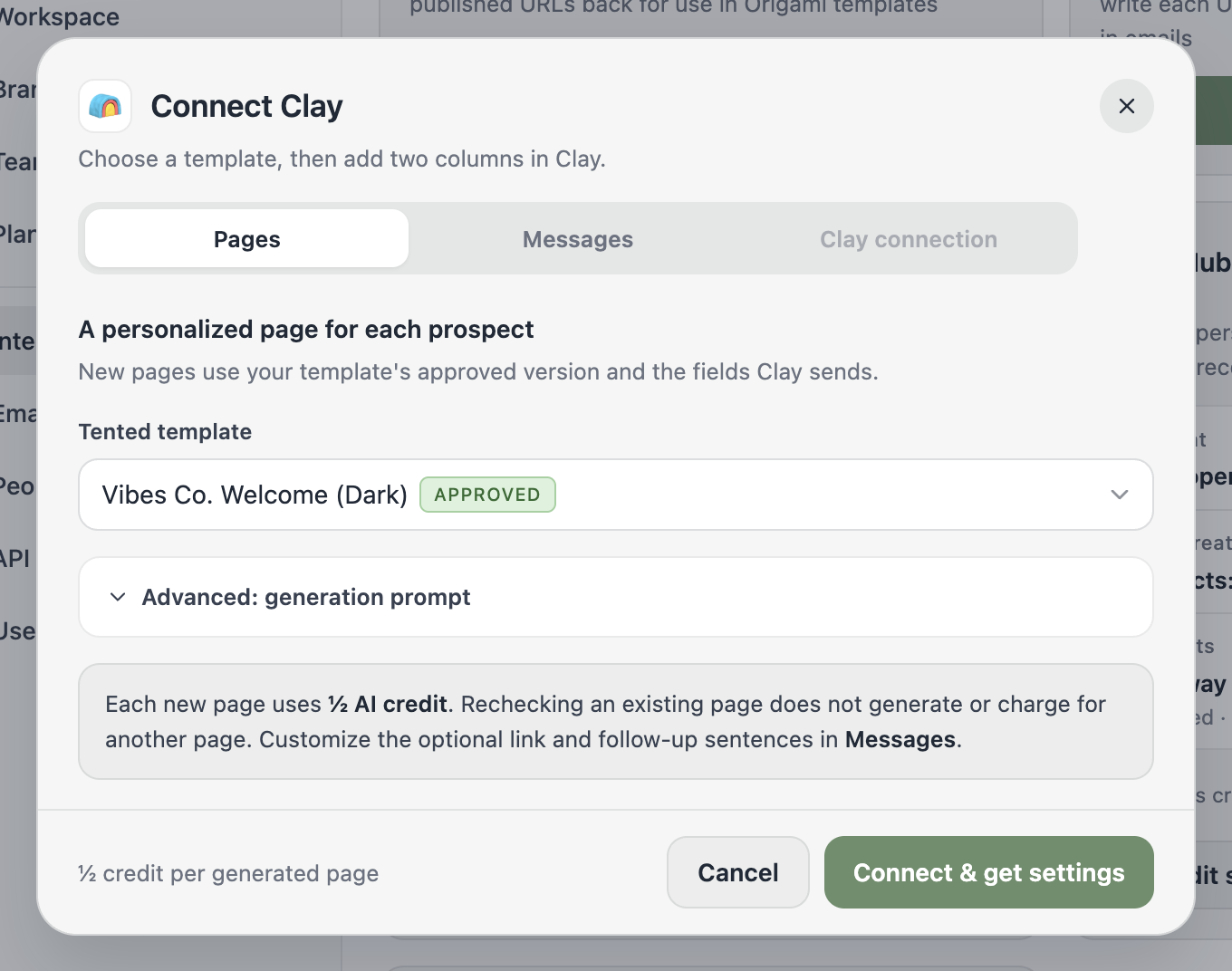Click the chevron arrow in the template dropdown
The image size is (1232, 971).
(1119, 495)
